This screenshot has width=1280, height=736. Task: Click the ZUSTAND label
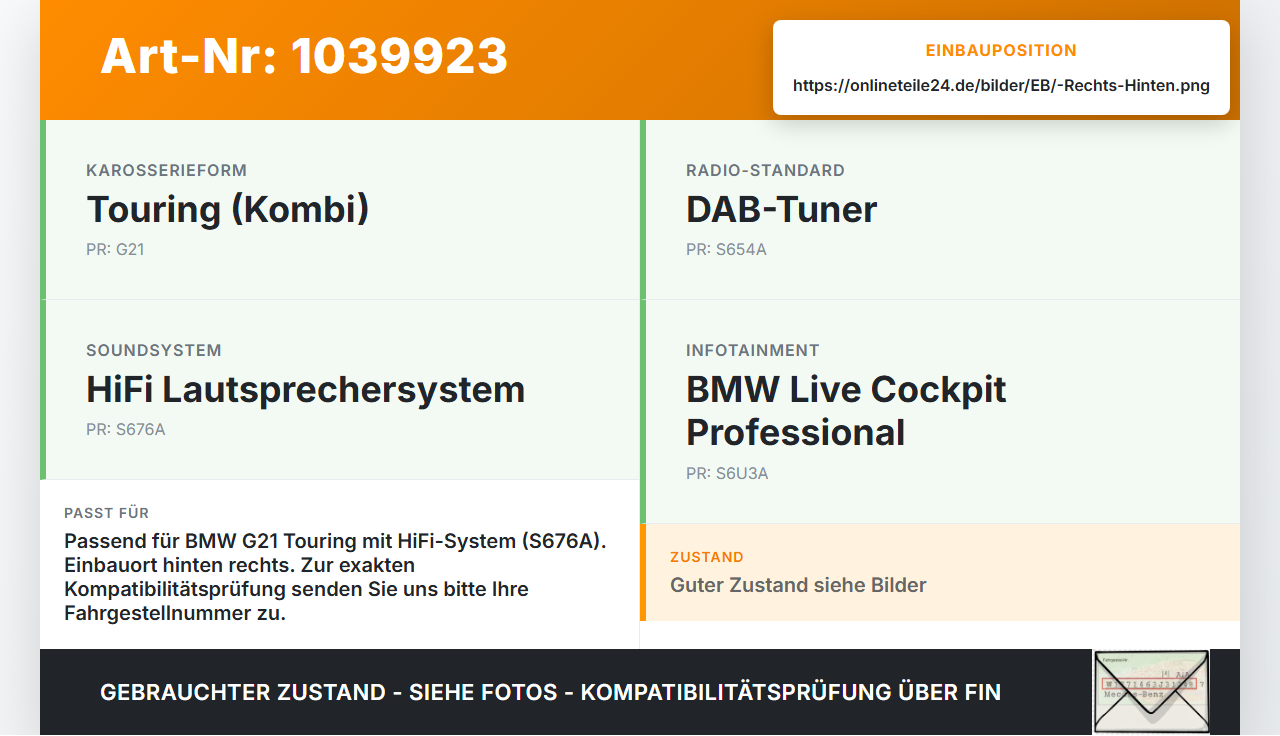click(707, 557)
